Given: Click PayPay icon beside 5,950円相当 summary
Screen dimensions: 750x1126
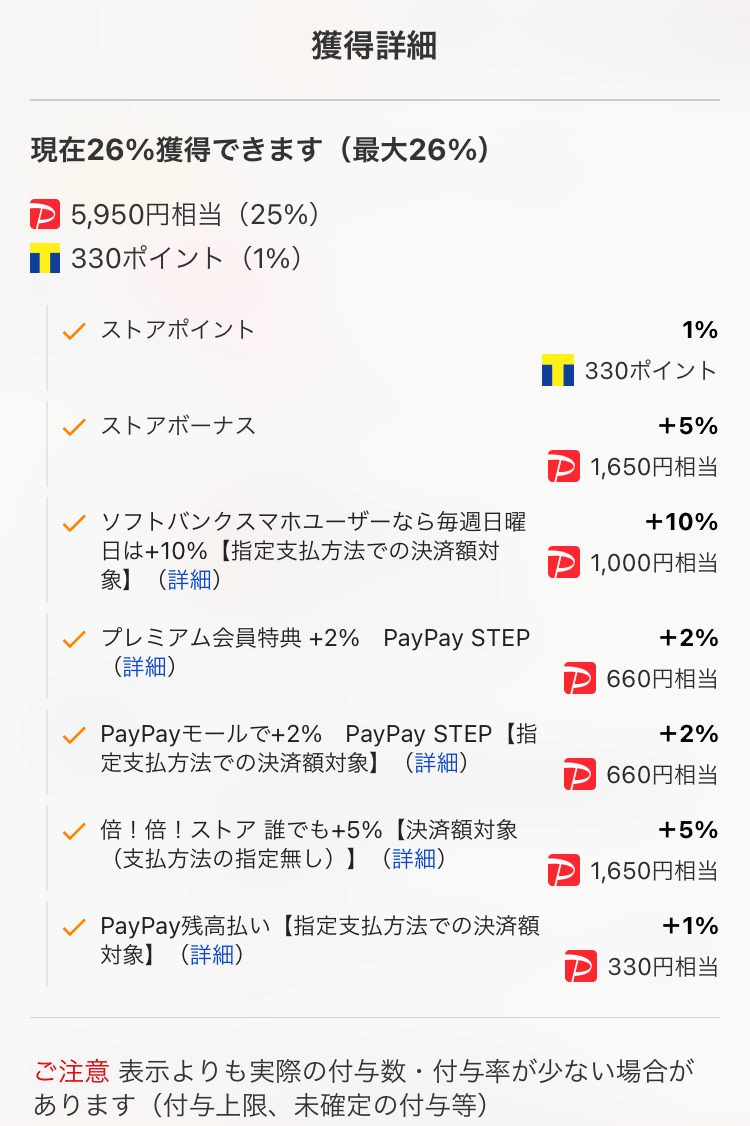Looking at the screenshot, I should tap(46, 214).
